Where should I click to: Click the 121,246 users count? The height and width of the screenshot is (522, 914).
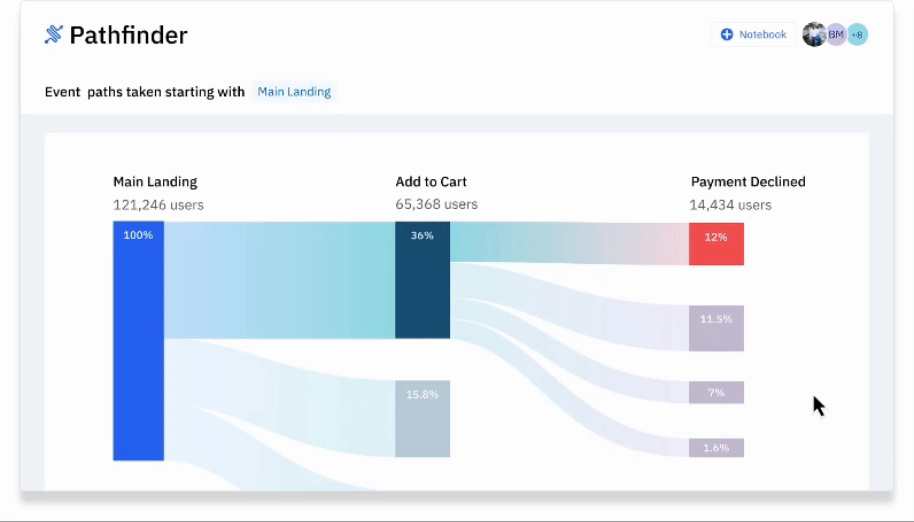click(158, 205)
